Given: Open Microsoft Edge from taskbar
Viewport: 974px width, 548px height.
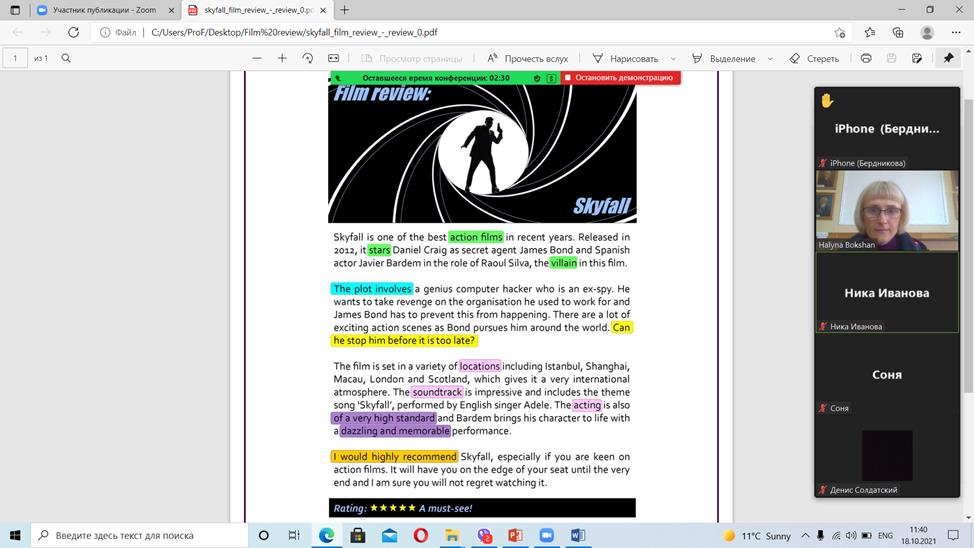Looking at the screenshot, I should (327, 535).
